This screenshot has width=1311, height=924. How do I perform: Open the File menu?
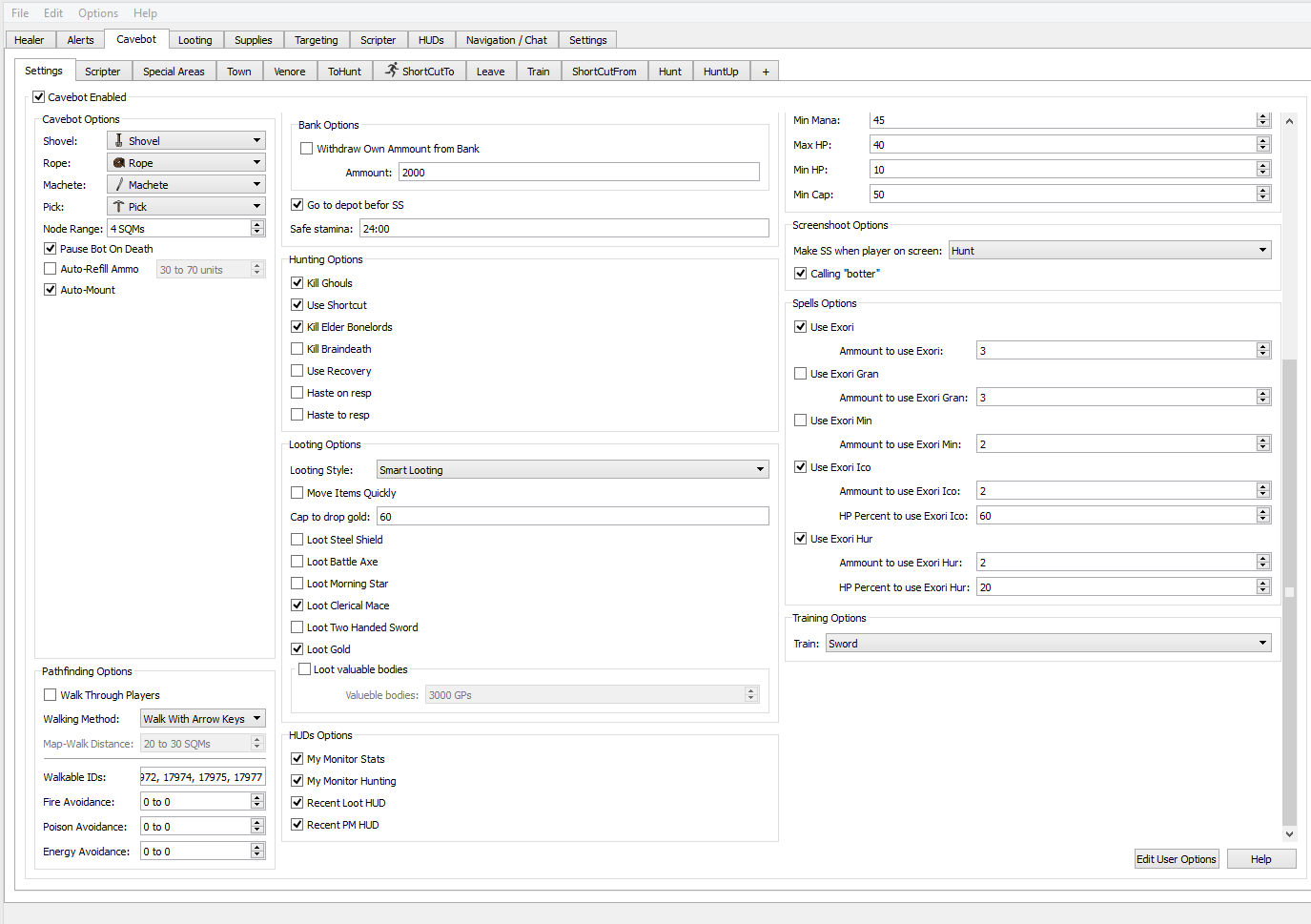click(20, 13)
